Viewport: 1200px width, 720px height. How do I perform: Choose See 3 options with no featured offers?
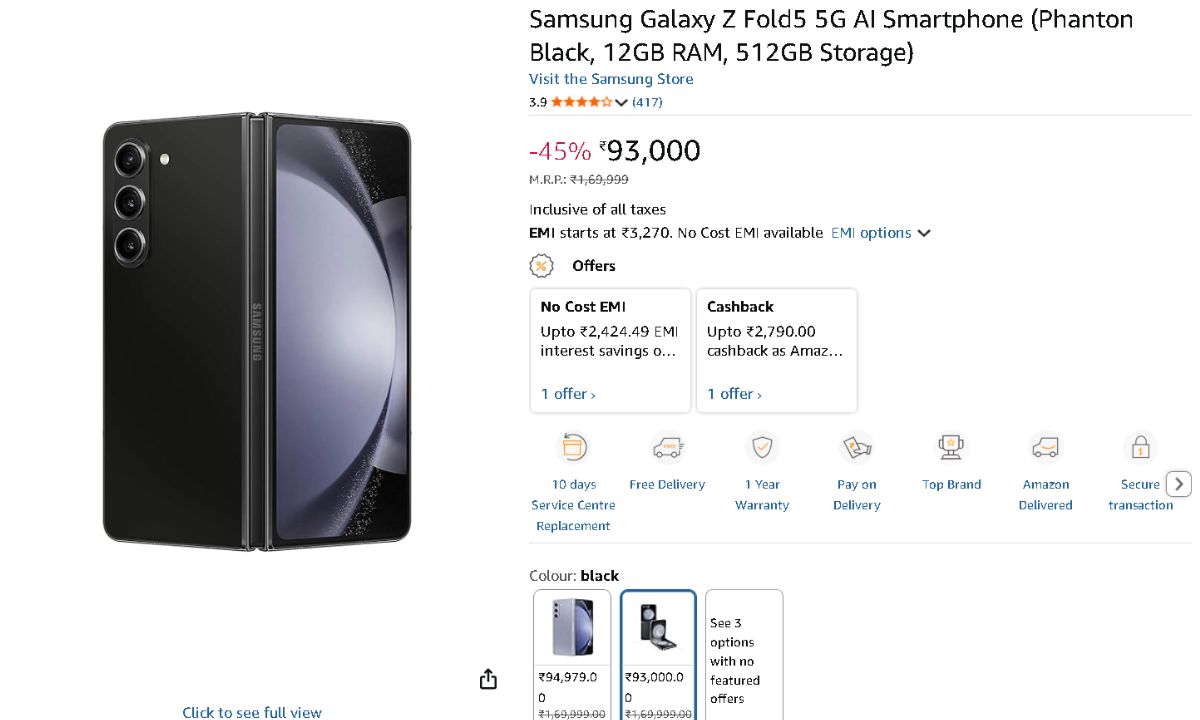744,655
